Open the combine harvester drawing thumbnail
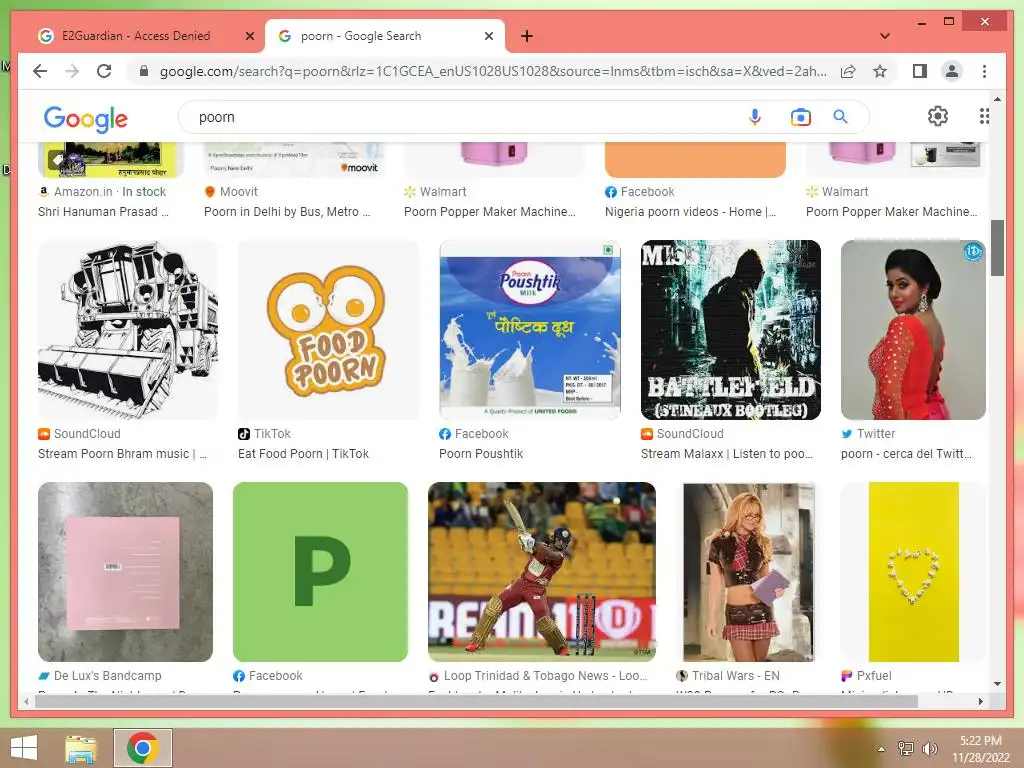This screenshot has height=768, width=1024. 128,330
